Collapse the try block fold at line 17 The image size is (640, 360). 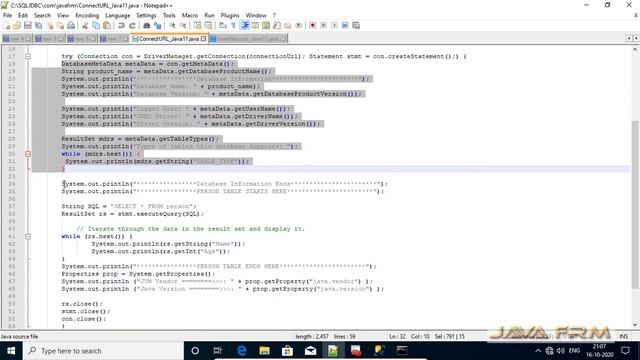[28, 56]
